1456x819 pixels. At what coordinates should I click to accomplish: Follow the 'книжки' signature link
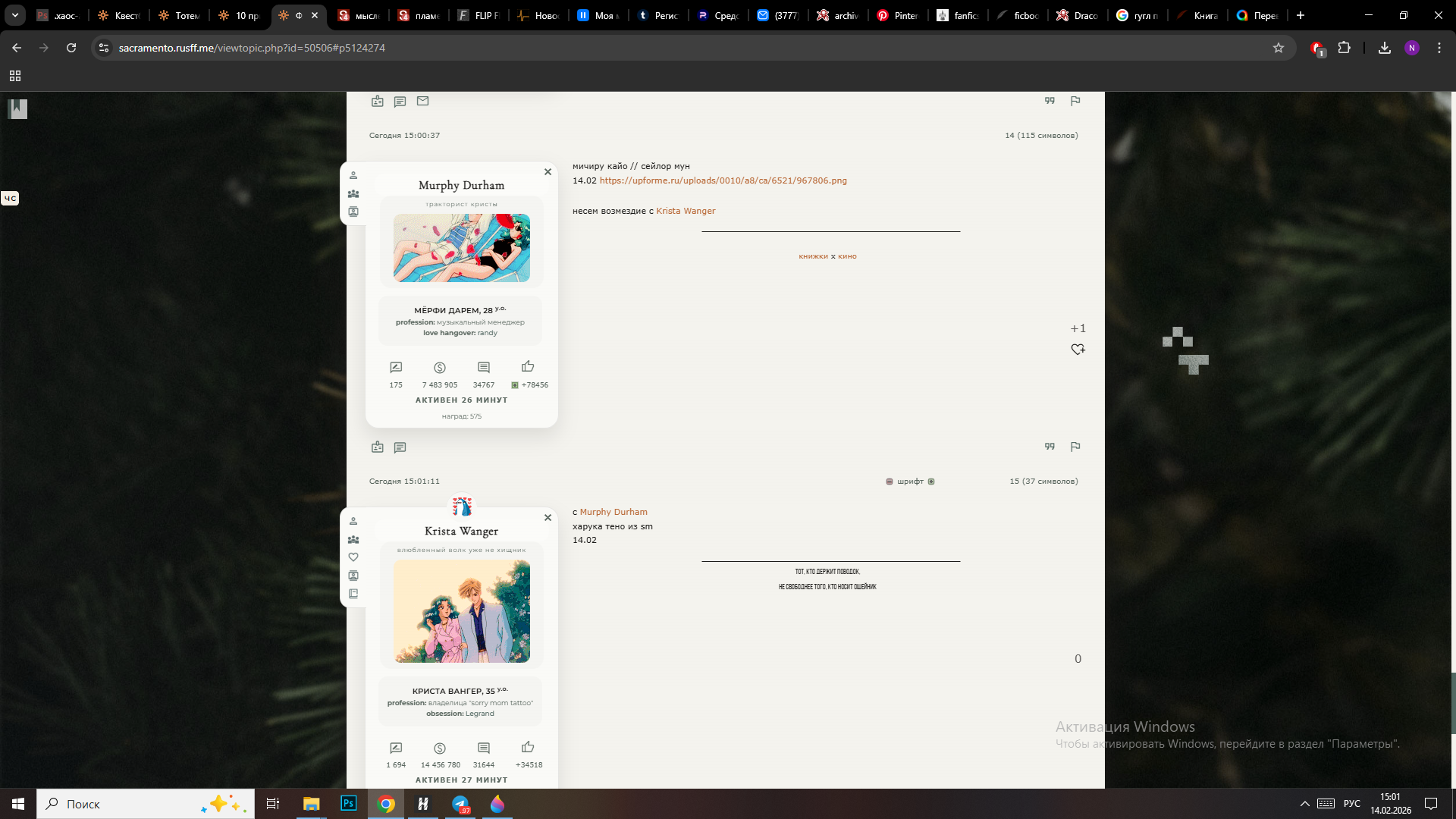pyautogui.click(x=813, y=256)
